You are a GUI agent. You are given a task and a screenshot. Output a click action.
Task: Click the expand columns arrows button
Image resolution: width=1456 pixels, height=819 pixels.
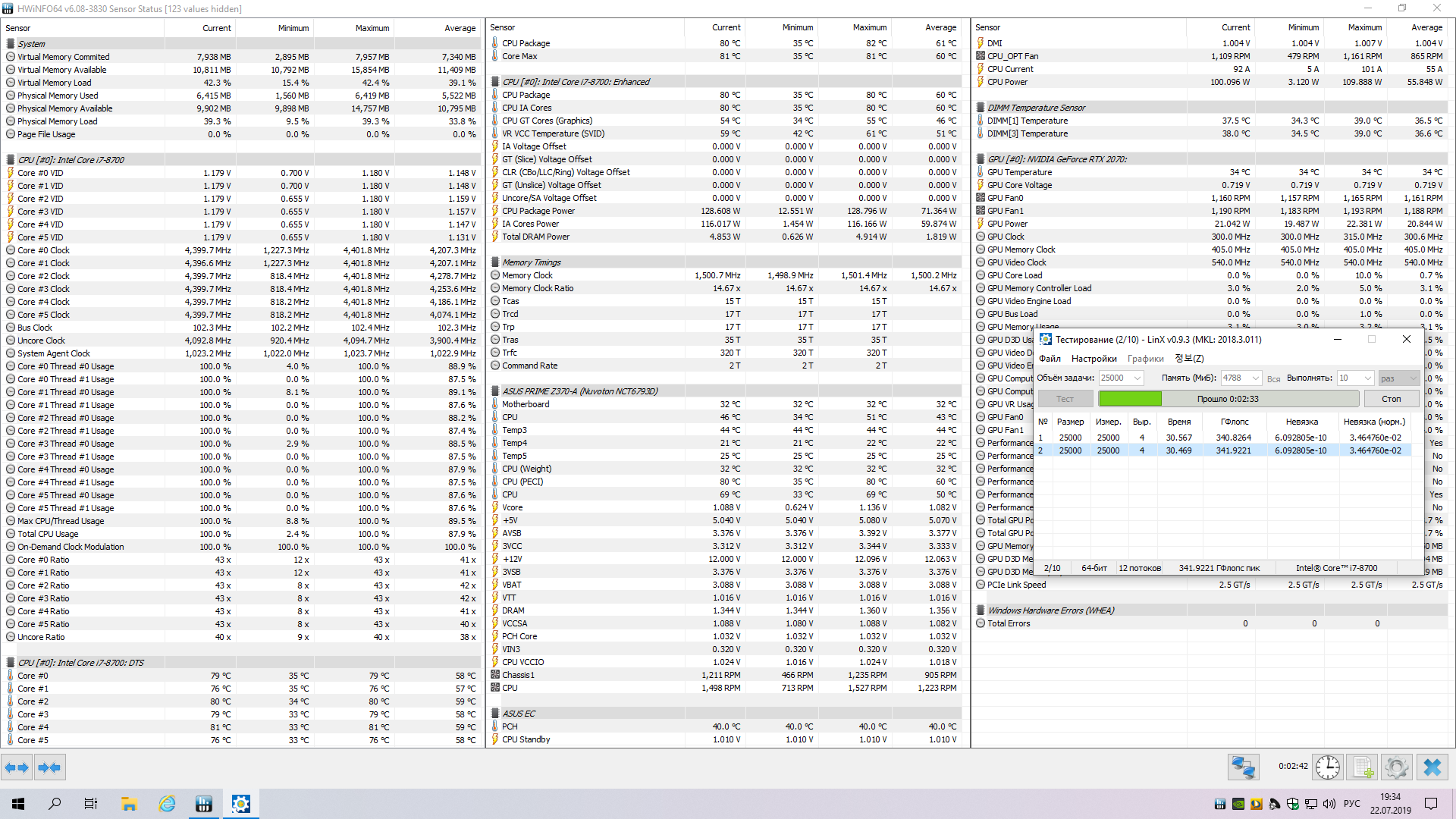pos(17,767)
